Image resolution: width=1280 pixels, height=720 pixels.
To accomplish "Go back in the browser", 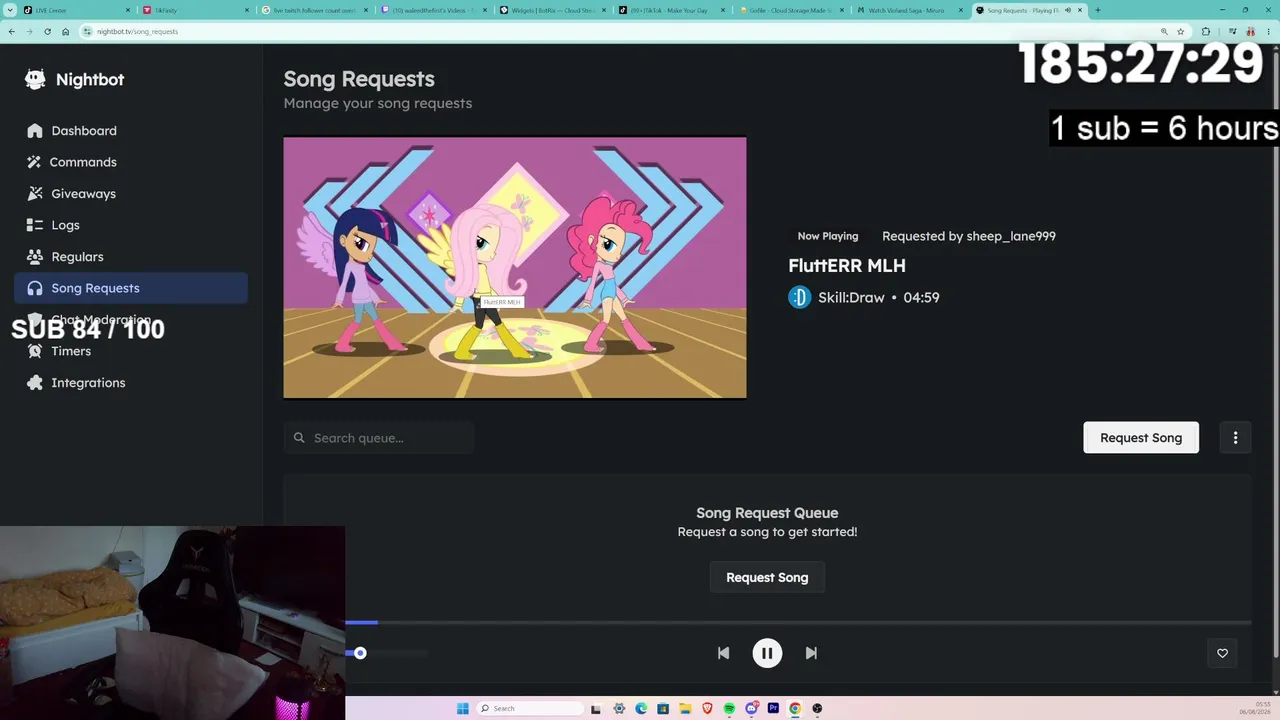I will pos(11,32).
